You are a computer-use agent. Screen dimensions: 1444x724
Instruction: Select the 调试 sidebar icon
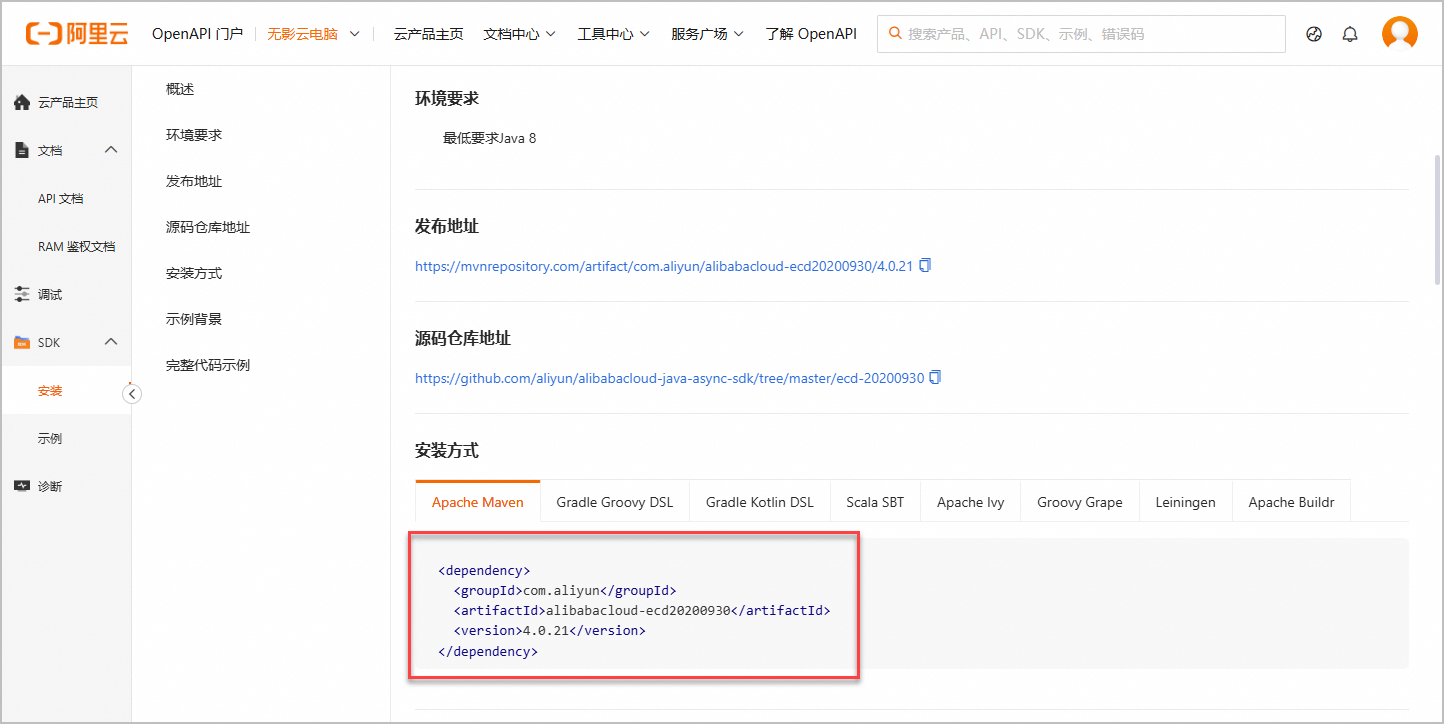(x=22, y=294)
